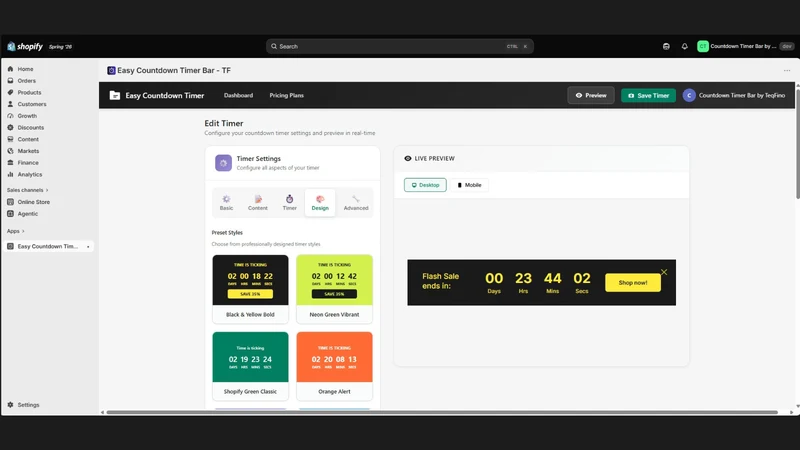Click Shop now! button in preview
Image resolution: width=800 pixels, height=450 pixels.
(x=633, y=283)
